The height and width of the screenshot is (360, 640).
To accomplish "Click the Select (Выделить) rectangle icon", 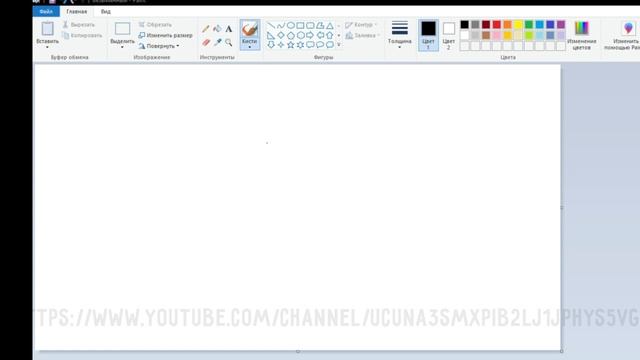I will (122, 29).
